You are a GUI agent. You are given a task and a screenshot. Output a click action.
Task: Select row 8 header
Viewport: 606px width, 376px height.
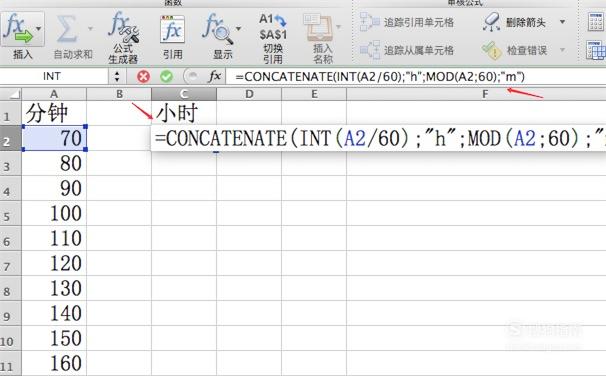point(11,288)
